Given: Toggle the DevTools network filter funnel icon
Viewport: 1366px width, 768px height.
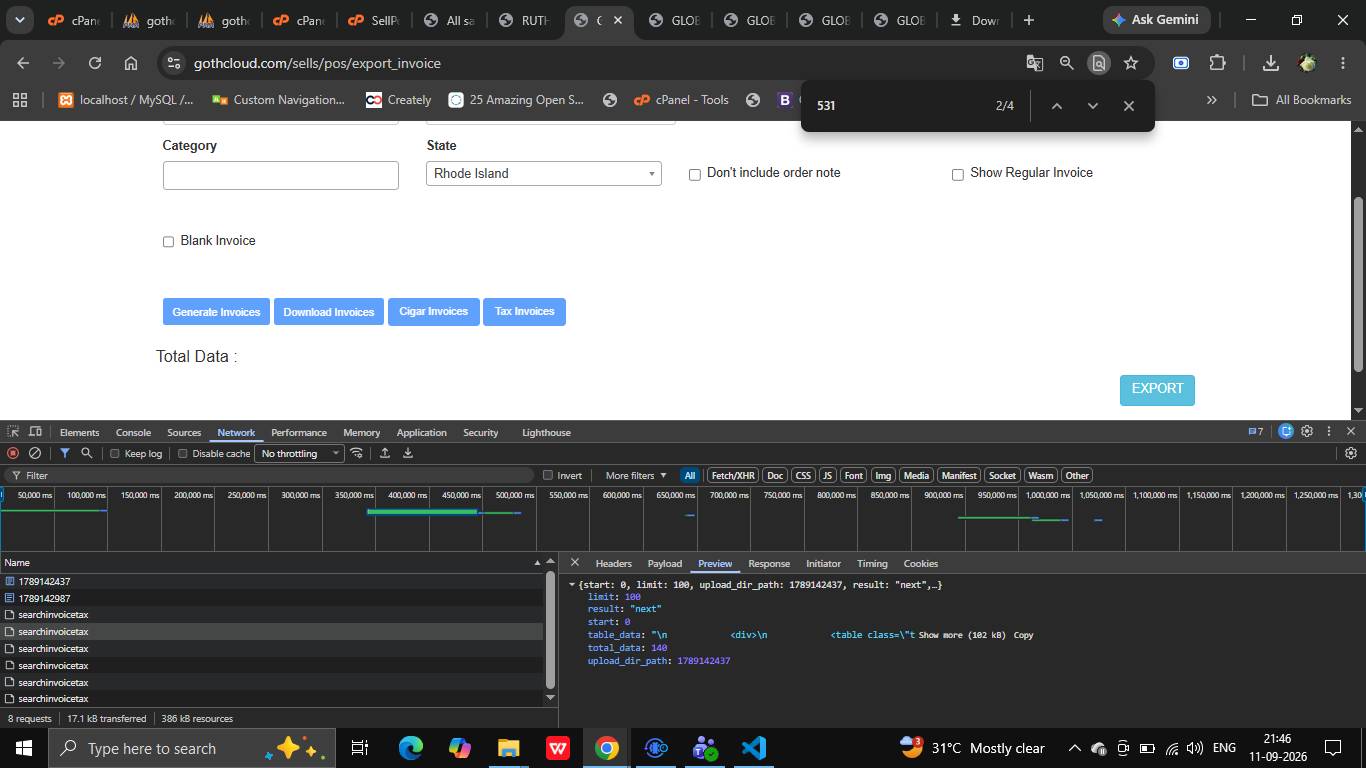Looking at the screenshot, I should click(64, 453).
